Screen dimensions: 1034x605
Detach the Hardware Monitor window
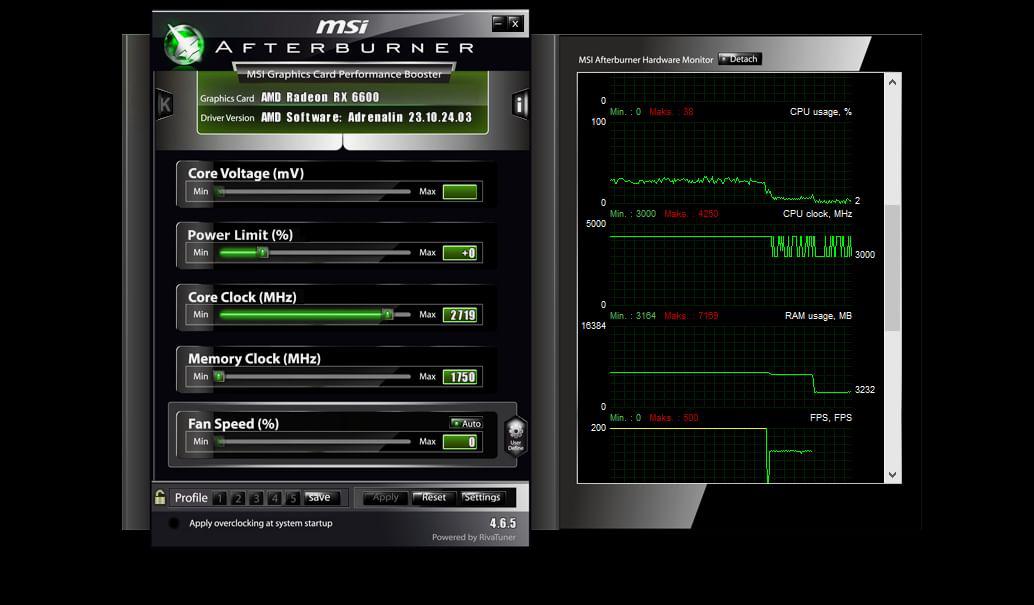coord(740,59)
